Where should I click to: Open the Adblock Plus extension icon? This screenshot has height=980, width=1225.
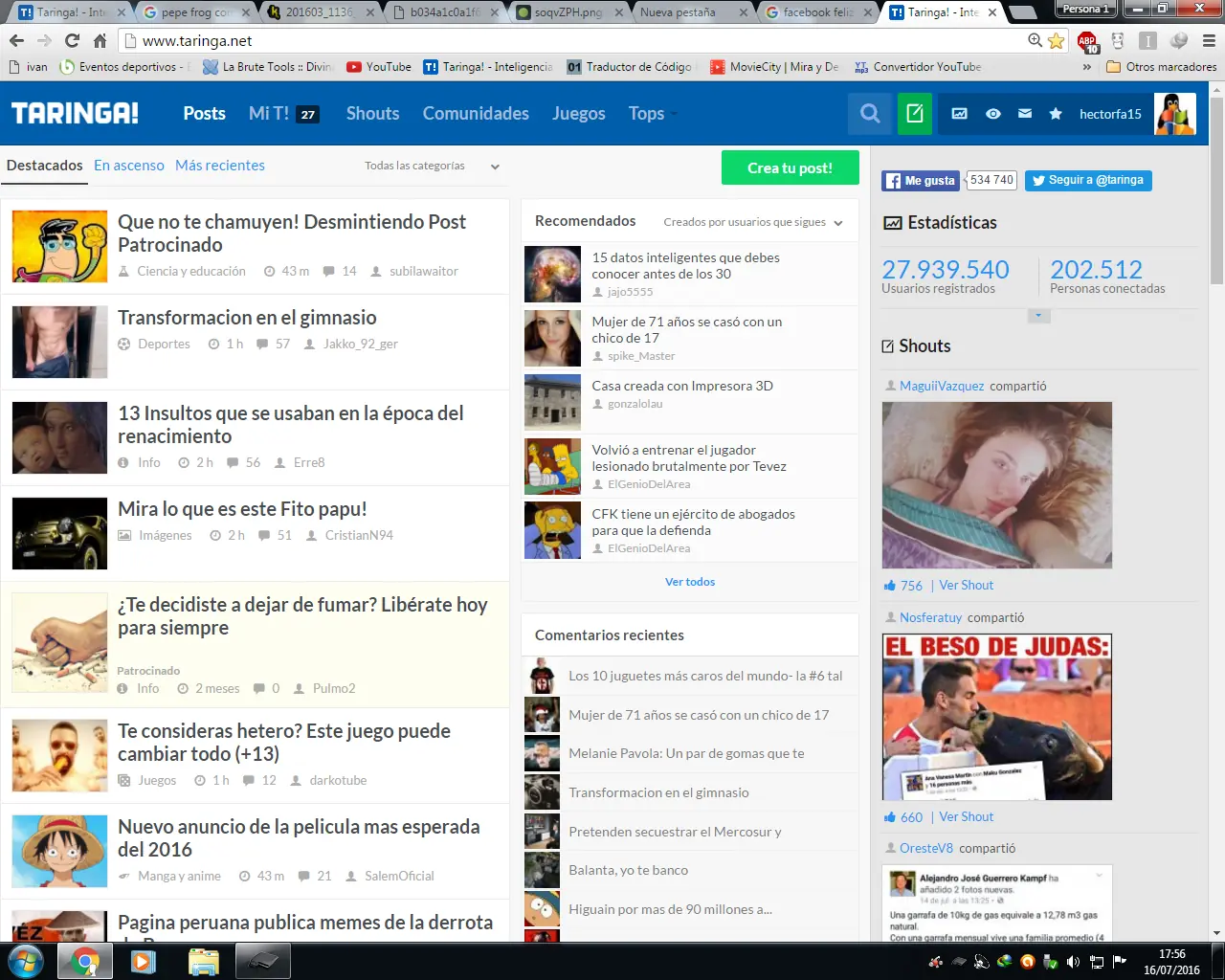tap(1087, 41)
